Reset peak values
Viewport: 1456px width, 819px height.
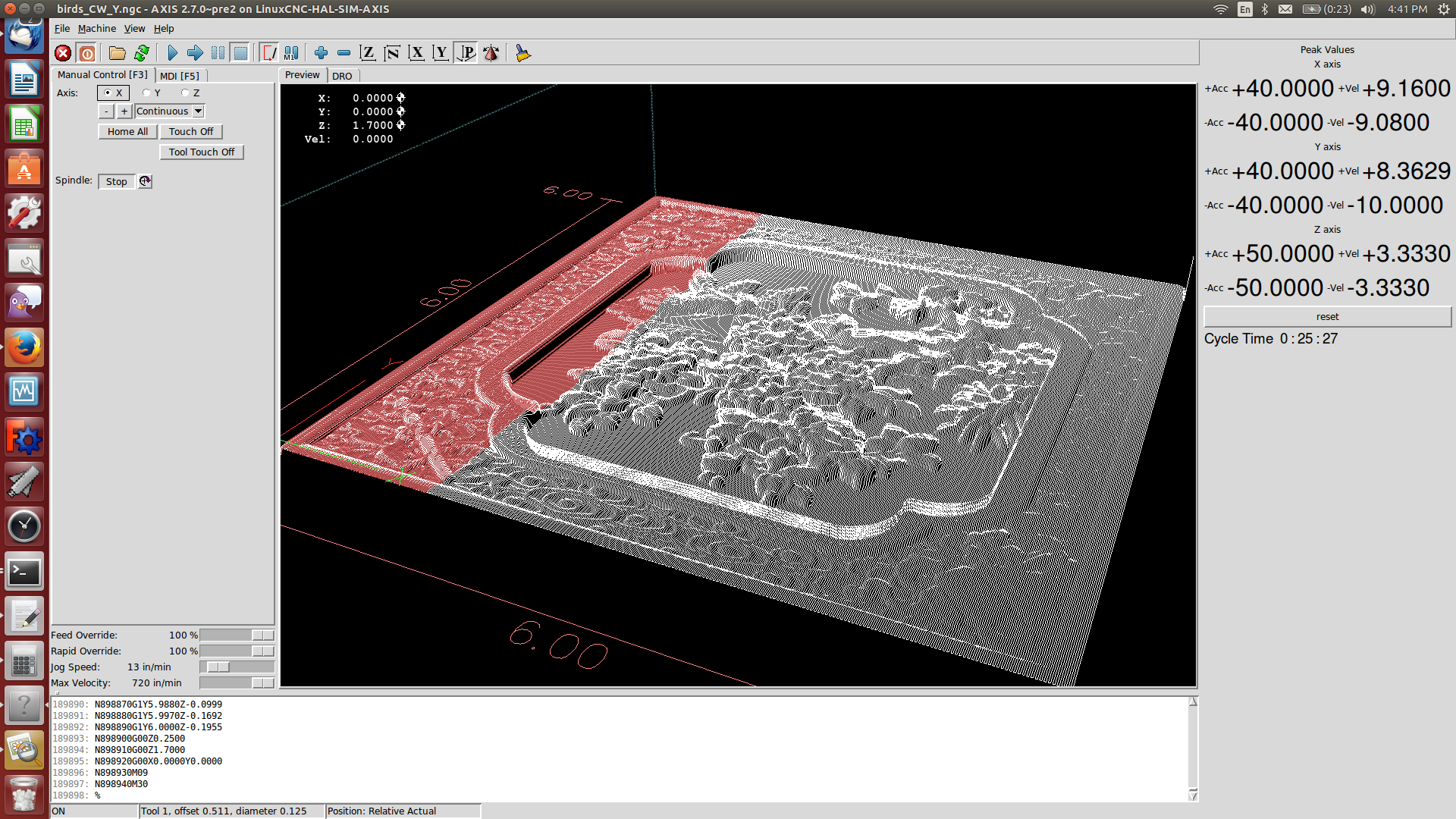tap(1326, 317)
